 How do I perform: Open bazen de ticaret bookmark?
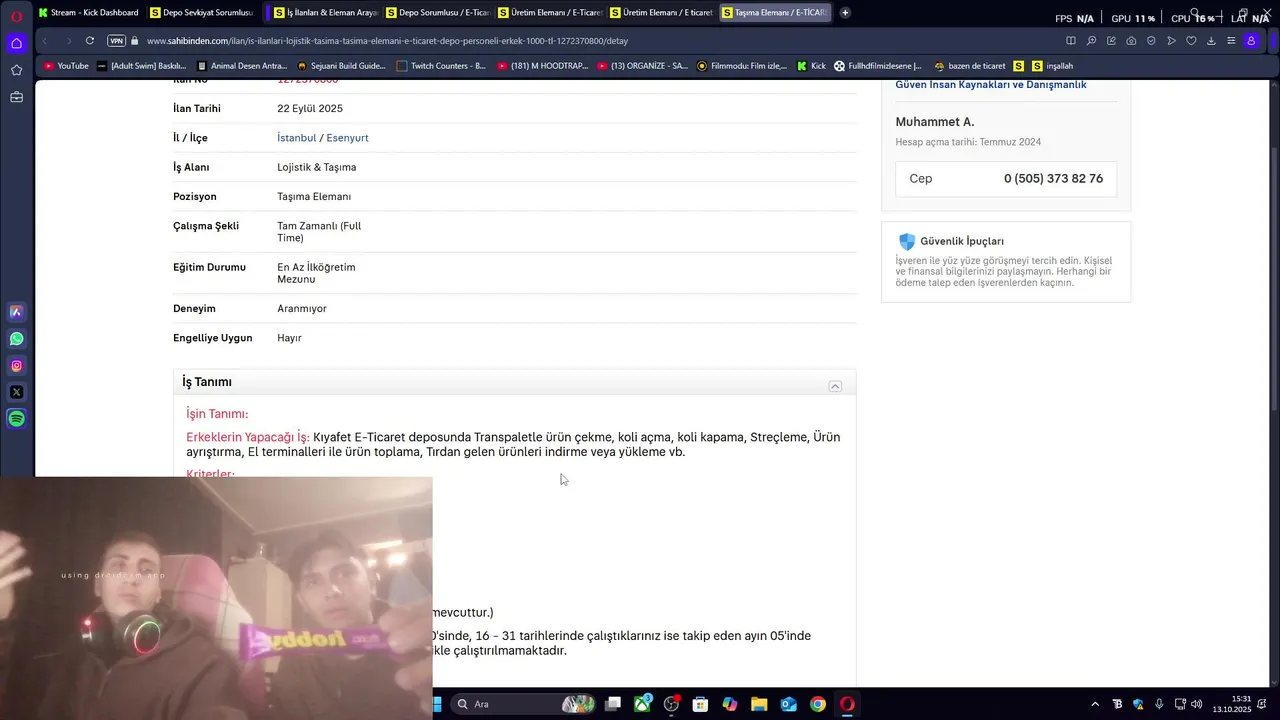coord(969,66)
